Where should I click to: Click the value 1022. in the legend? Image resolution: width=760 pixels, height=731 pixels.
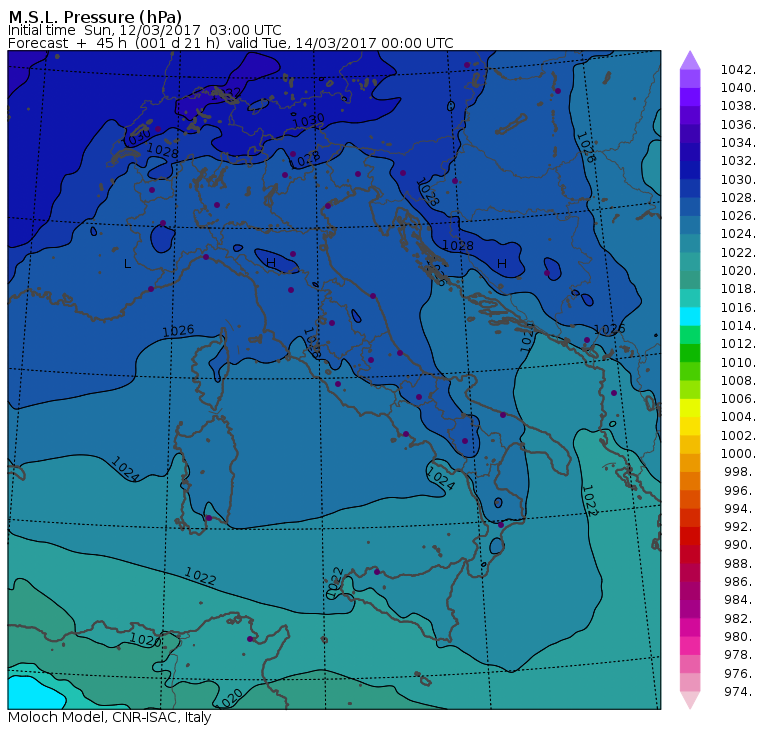738,253
